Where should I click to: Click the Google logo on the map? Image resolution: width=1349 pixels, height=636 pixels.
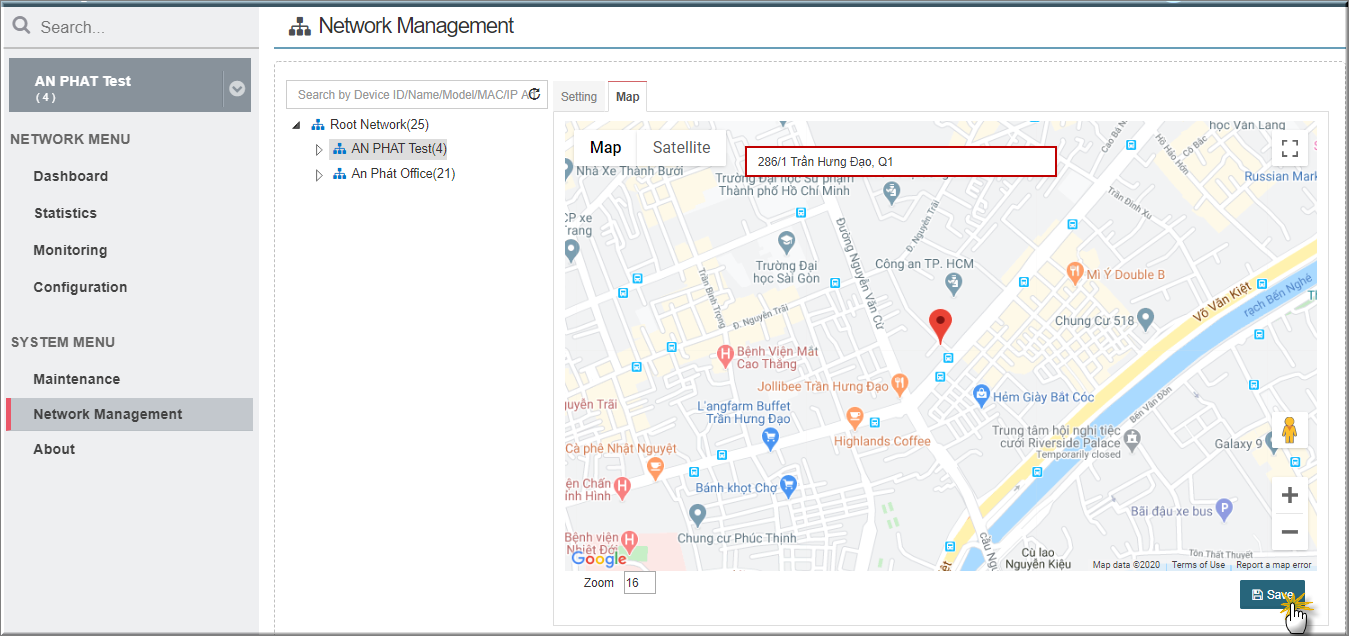point(598,559)
